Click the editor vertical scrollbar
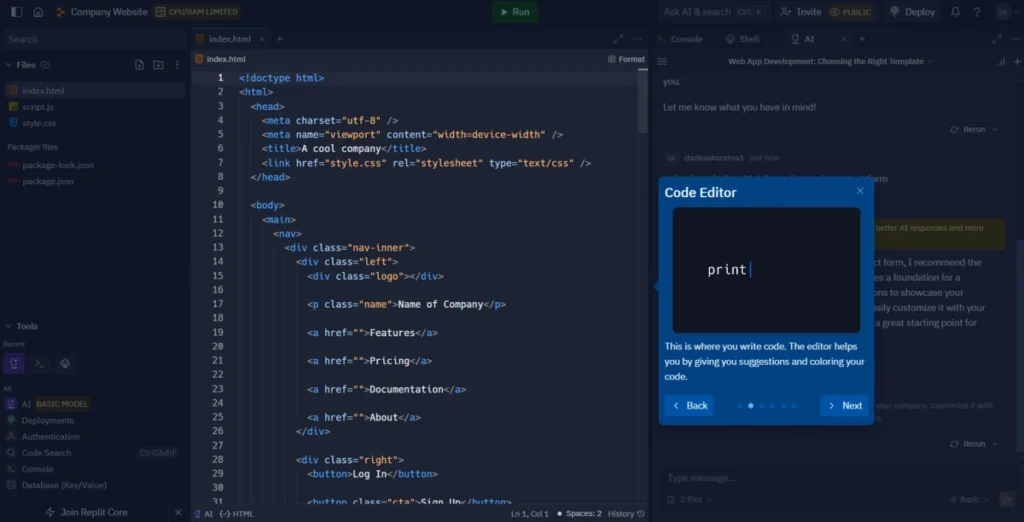This screenshot has width=1024, height=522. tap(643, 101)
